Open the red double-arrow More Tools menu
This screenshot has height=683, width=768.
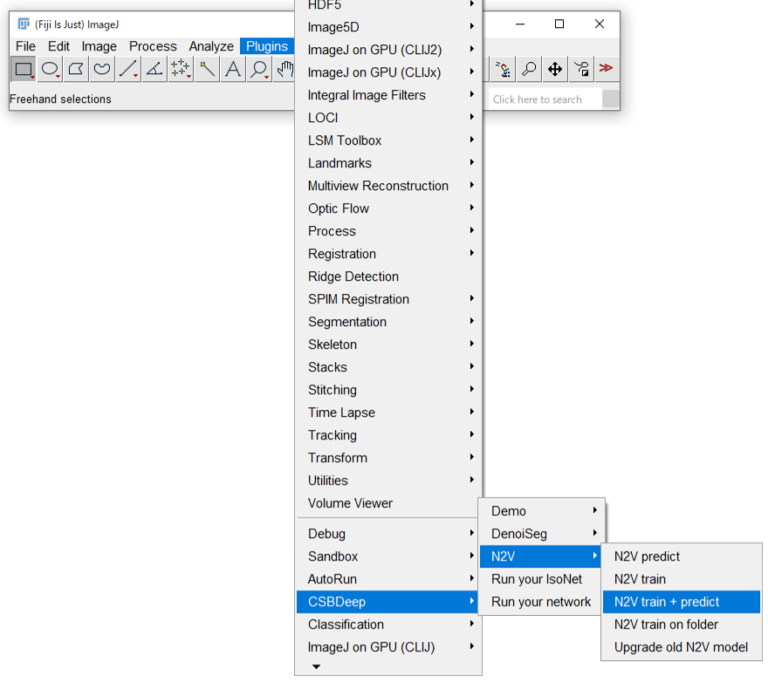click(606, 68)
